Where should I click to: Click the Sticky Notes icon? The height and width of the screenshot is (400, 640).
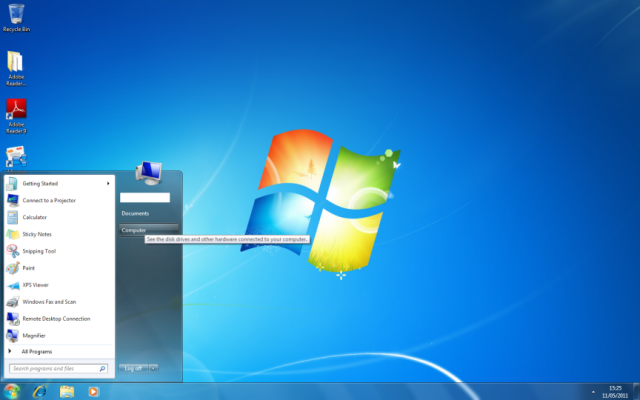12,234
